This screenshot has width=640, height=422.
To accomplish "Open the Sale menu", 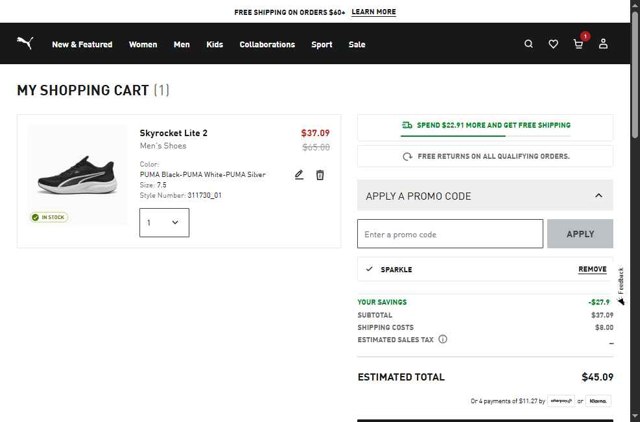I will click(357, 44).
